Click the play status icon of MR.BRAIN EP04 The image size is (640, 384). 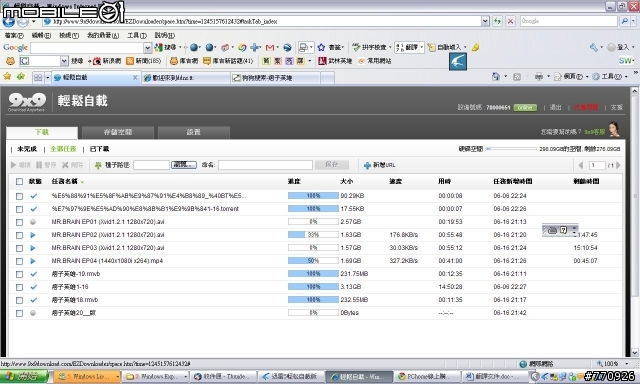click(33, 261)
